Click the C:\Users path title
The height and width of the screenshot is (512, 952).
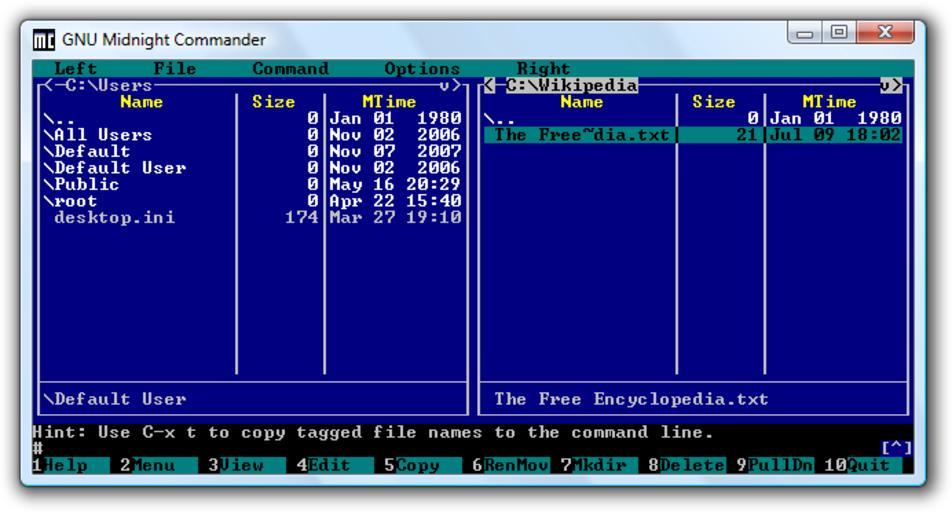click(109, 86)
